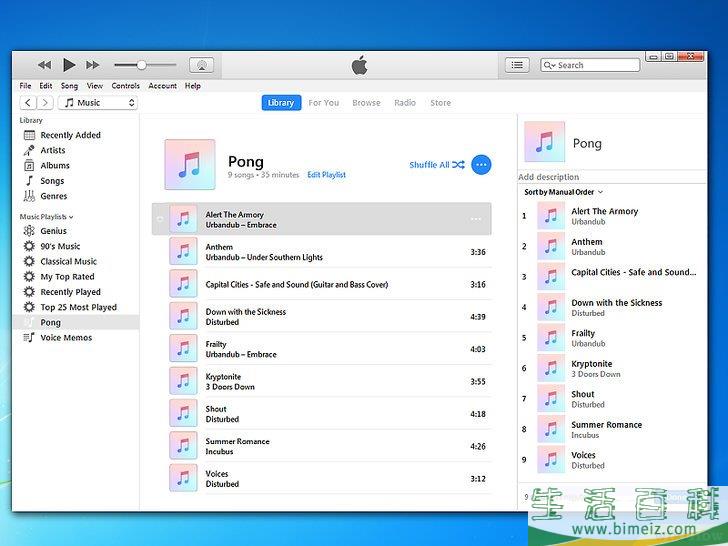Select track 9 Voices in right panel

(x=612, y=460)
